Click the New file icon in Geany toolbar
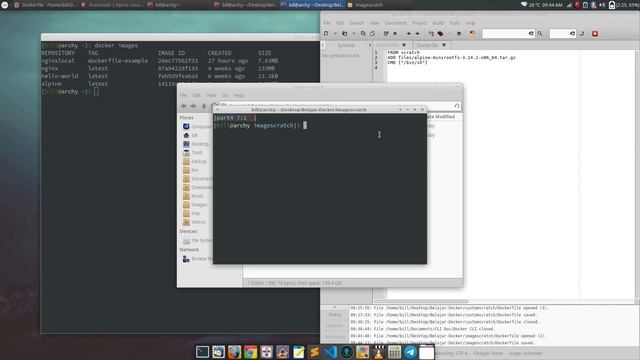Viewport: 640px width, 360px height. pyautogui.click(x=326, y=33)
